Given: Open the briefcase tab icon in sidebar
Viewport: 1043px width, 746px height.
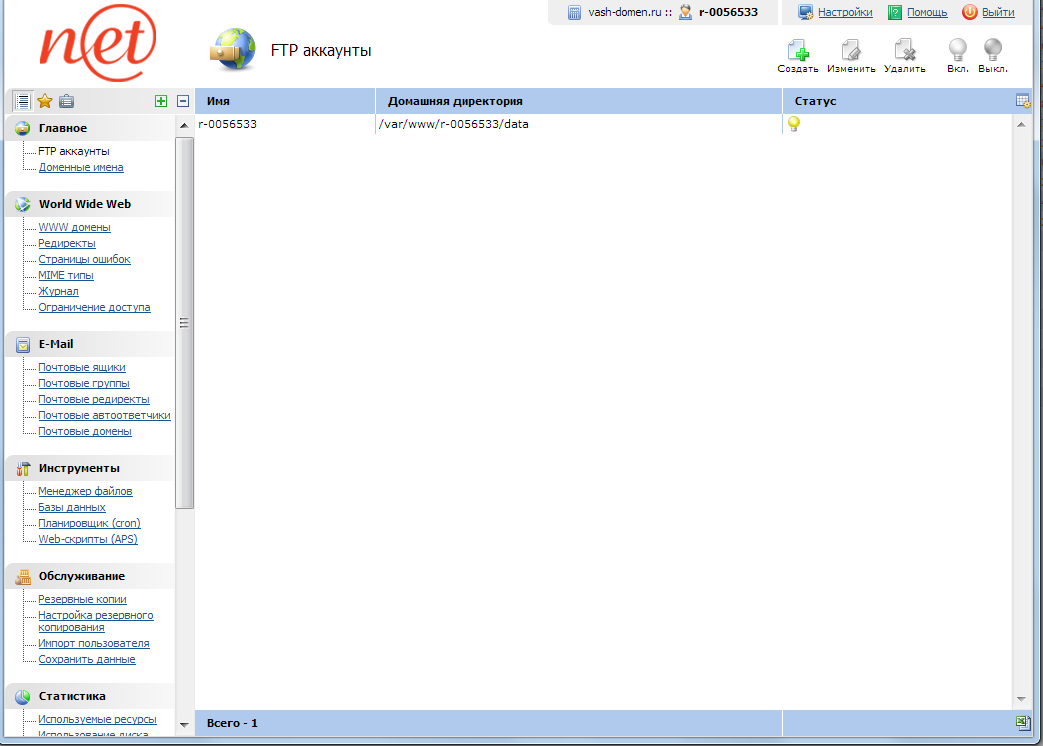Looking at the screenshot, I should 66,101.
